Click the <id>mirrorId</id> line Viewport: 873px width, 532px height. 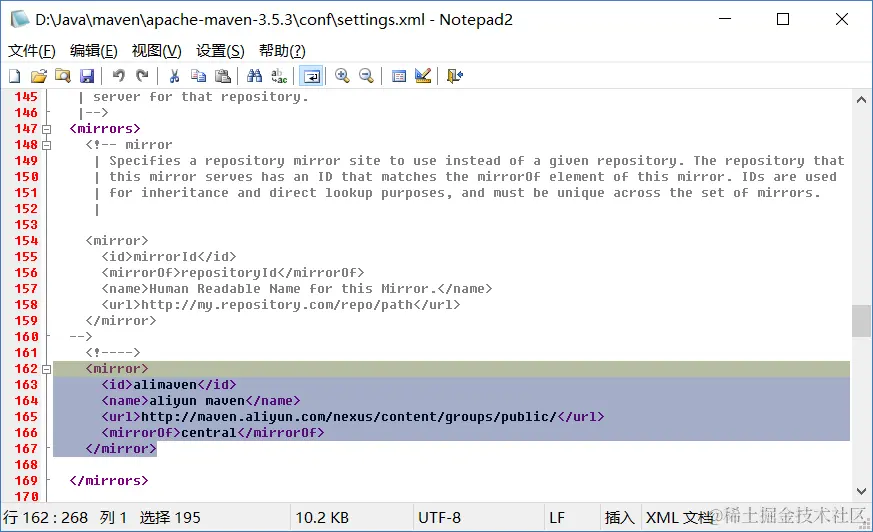point(169,257)
